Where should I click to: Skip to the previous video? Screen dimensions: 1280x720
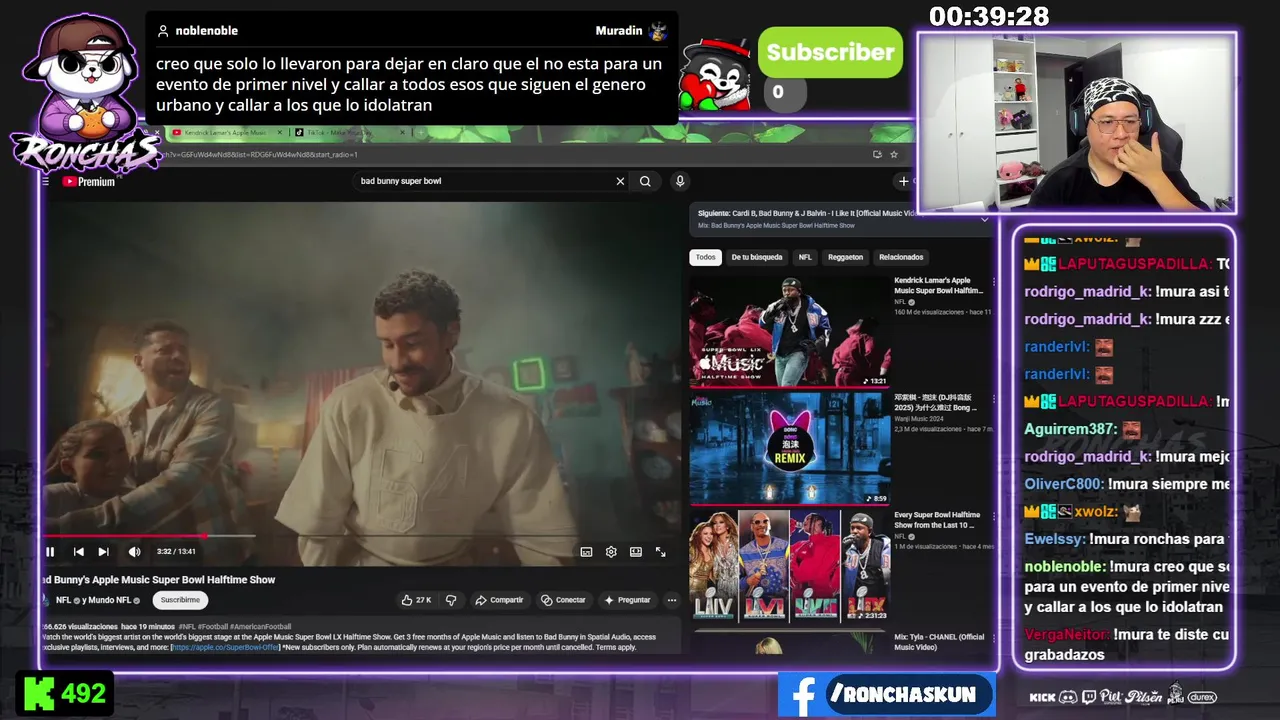pos(78,552)
